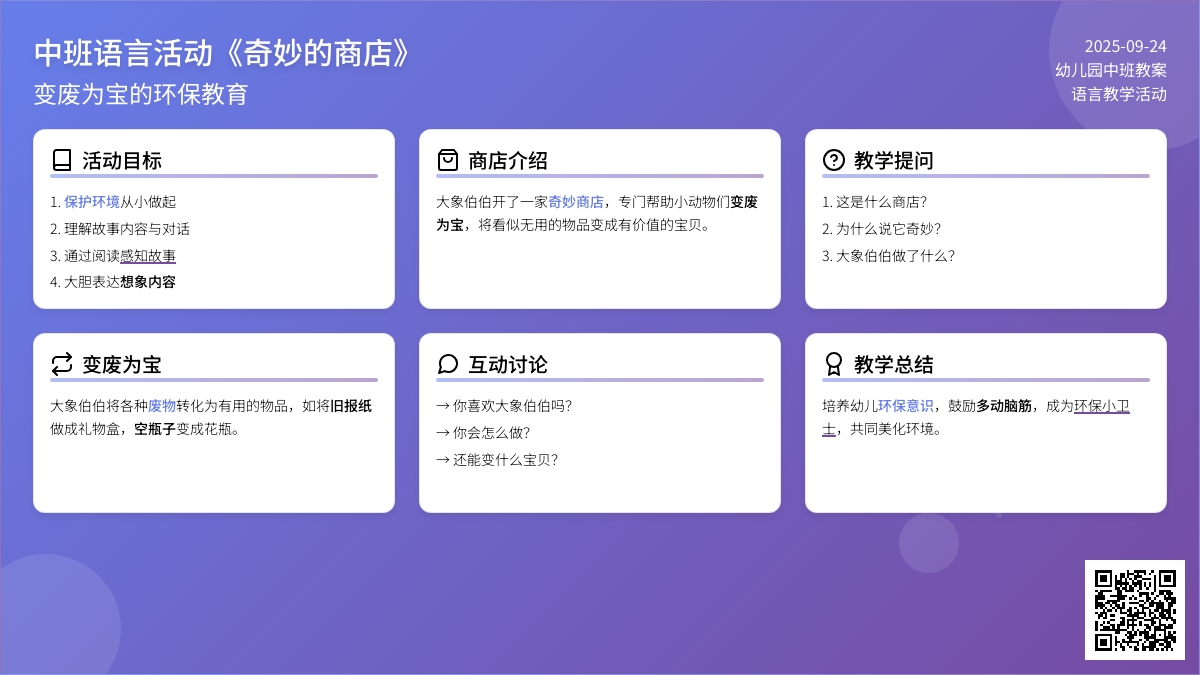Click the underlined 感知故事 text
The width and height of the screenshot is (1200, 675).
pos(148,255)
